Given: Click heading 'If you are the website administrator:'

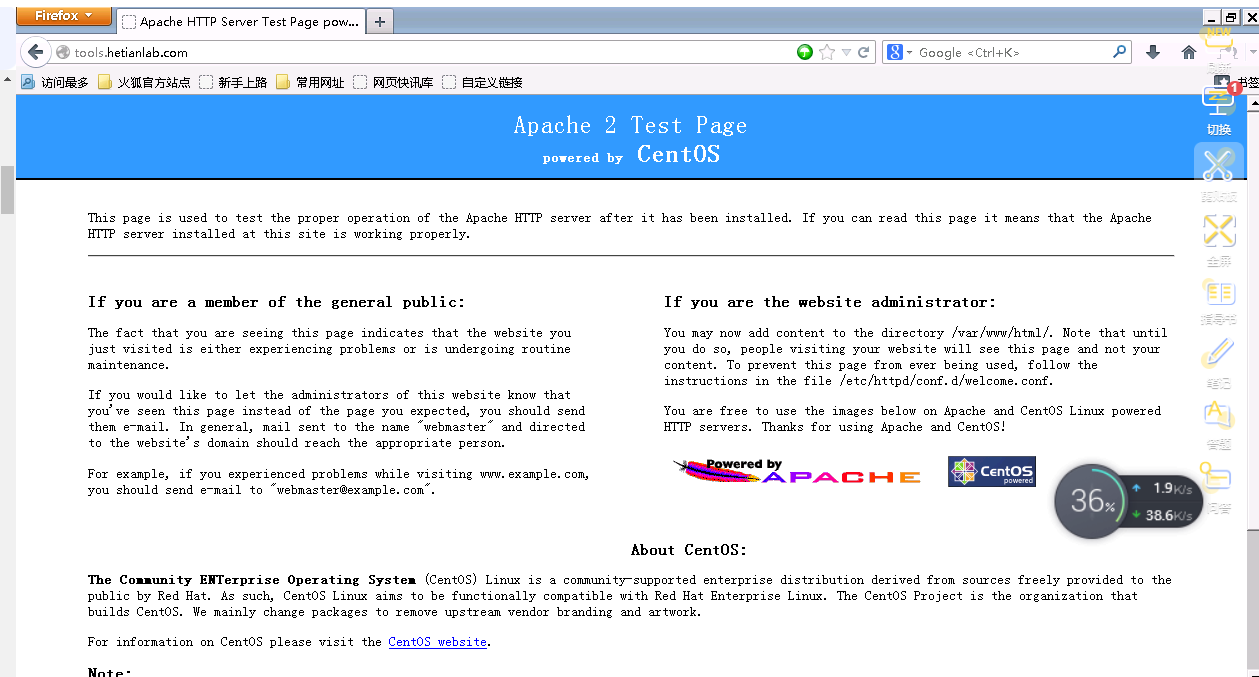Looking at the screenshot, I should pyautogui.click(x=830, y=302).
